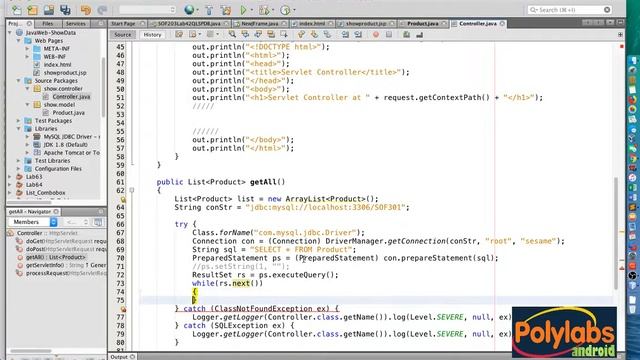Image resolution: width=640 pixels, height=360 pixels.
Task: Open the dropdown arrow beside the globe icon
Action: (x=198, y=10)
